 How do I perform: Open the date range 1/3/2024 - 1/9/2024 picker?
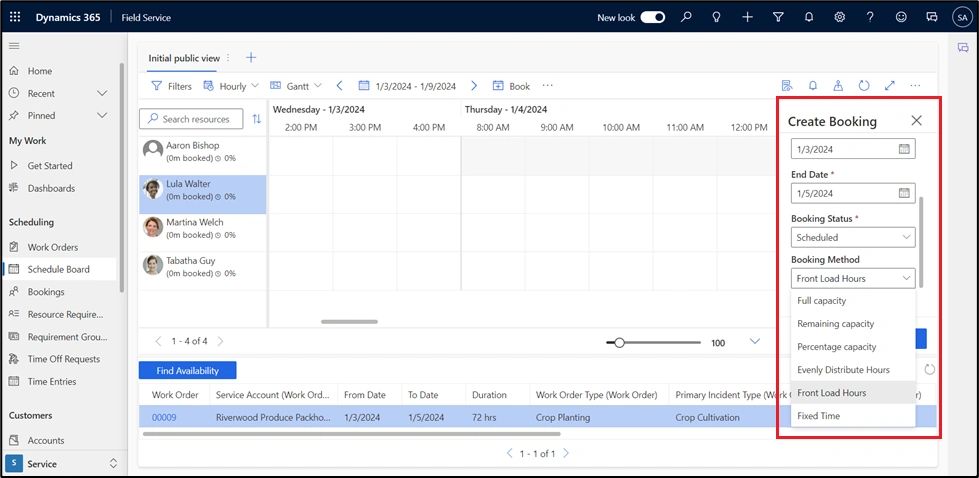(x=407, y=86)
